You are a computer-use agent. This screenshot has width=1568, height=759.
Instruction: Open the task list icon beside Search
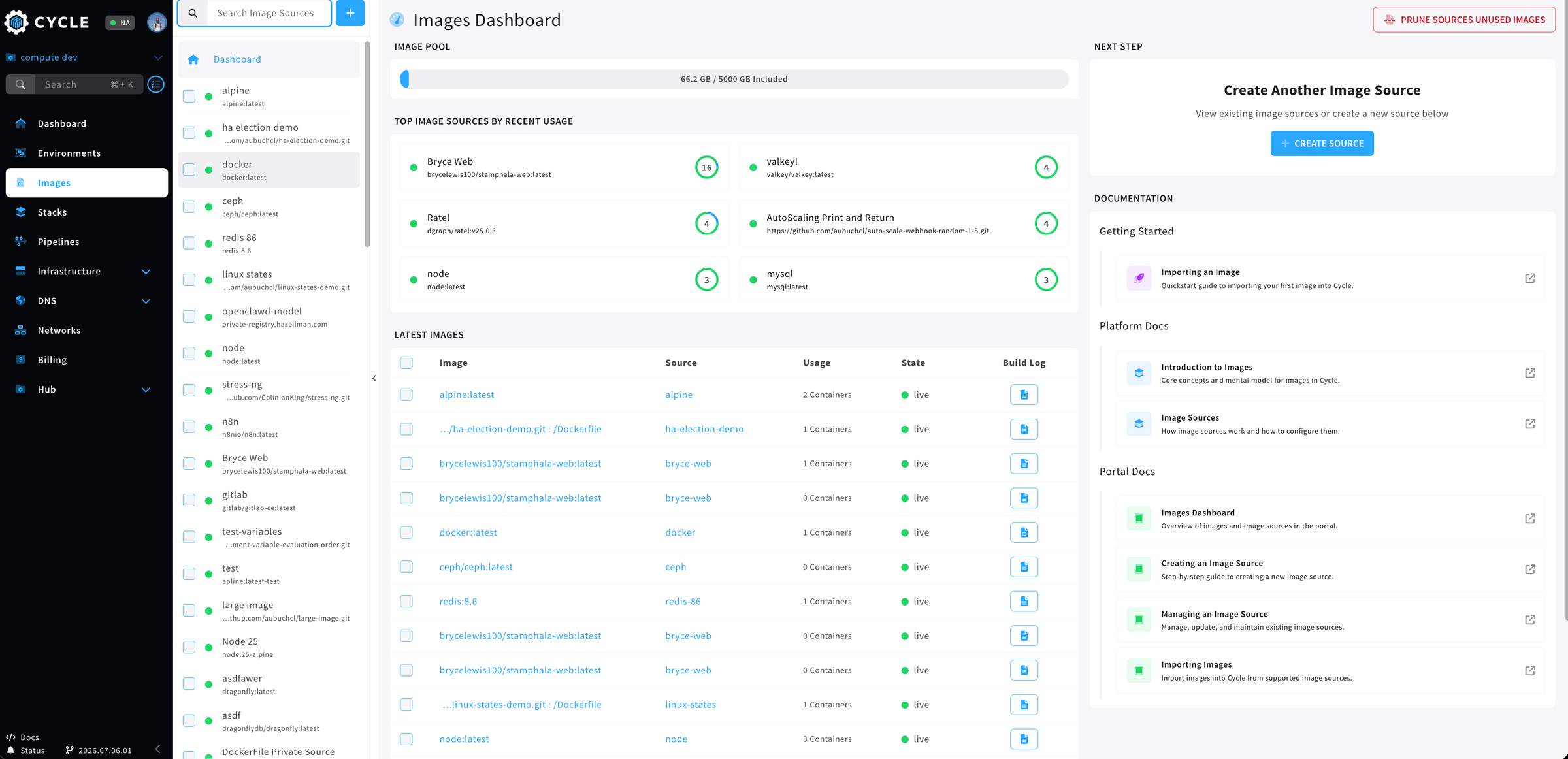tap(156, 84)
